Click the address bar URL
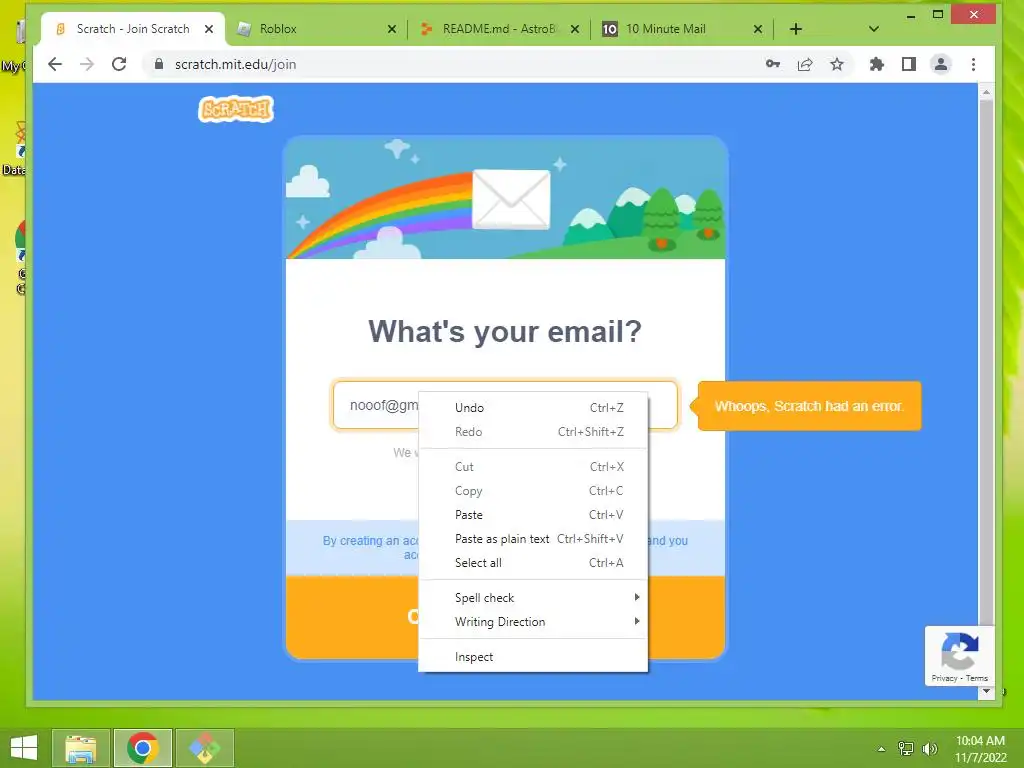Image resolution: width=1024 pixels, height=768 pixels. (x=235, y=64)
